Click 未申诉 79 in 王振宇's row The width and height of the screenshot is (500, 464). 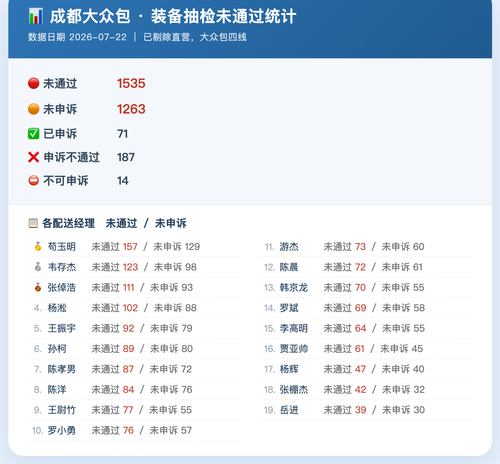coord(171,328)
